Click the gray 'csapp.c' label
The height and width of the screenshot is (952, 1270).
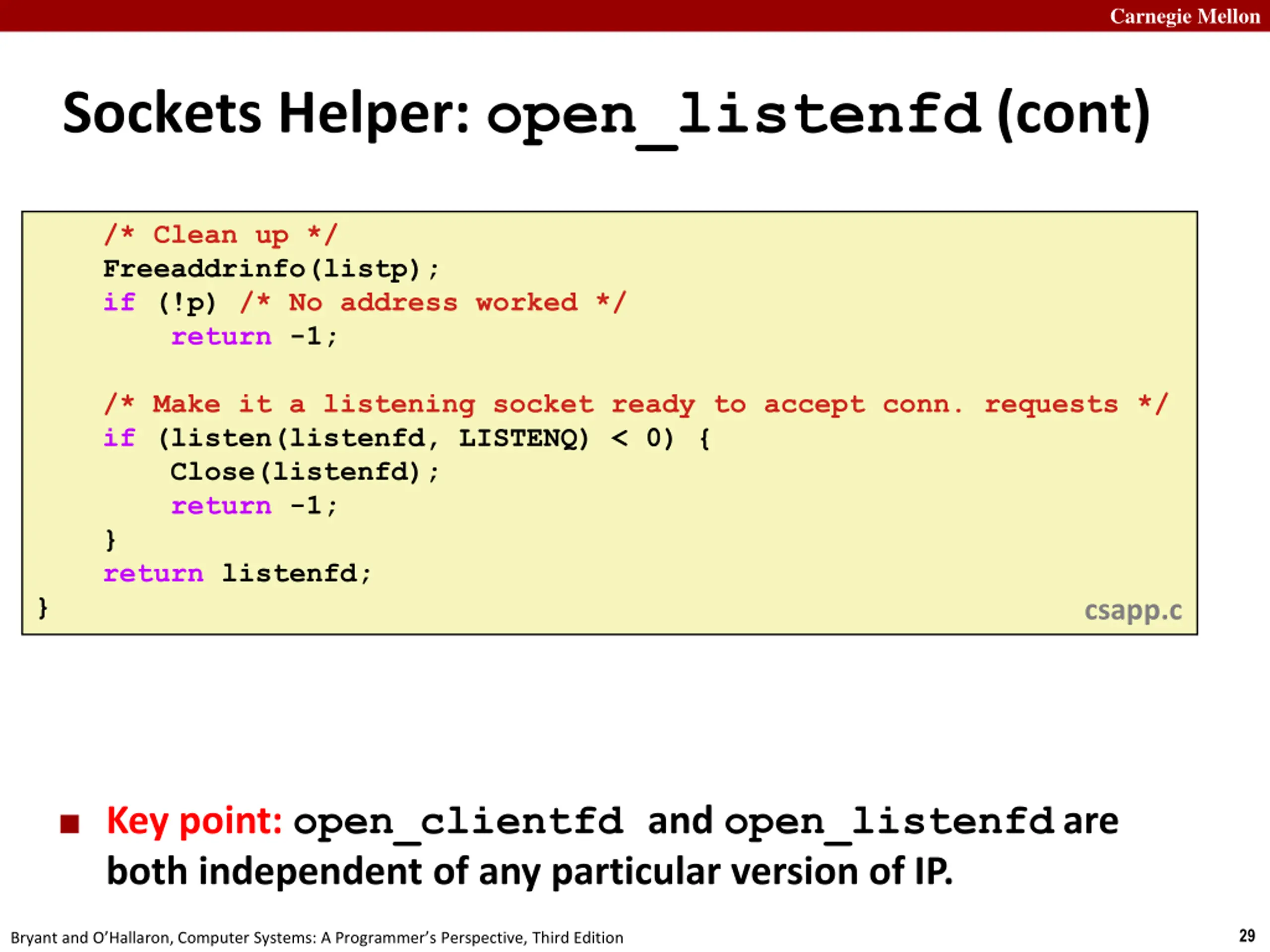pos(1132,610)
